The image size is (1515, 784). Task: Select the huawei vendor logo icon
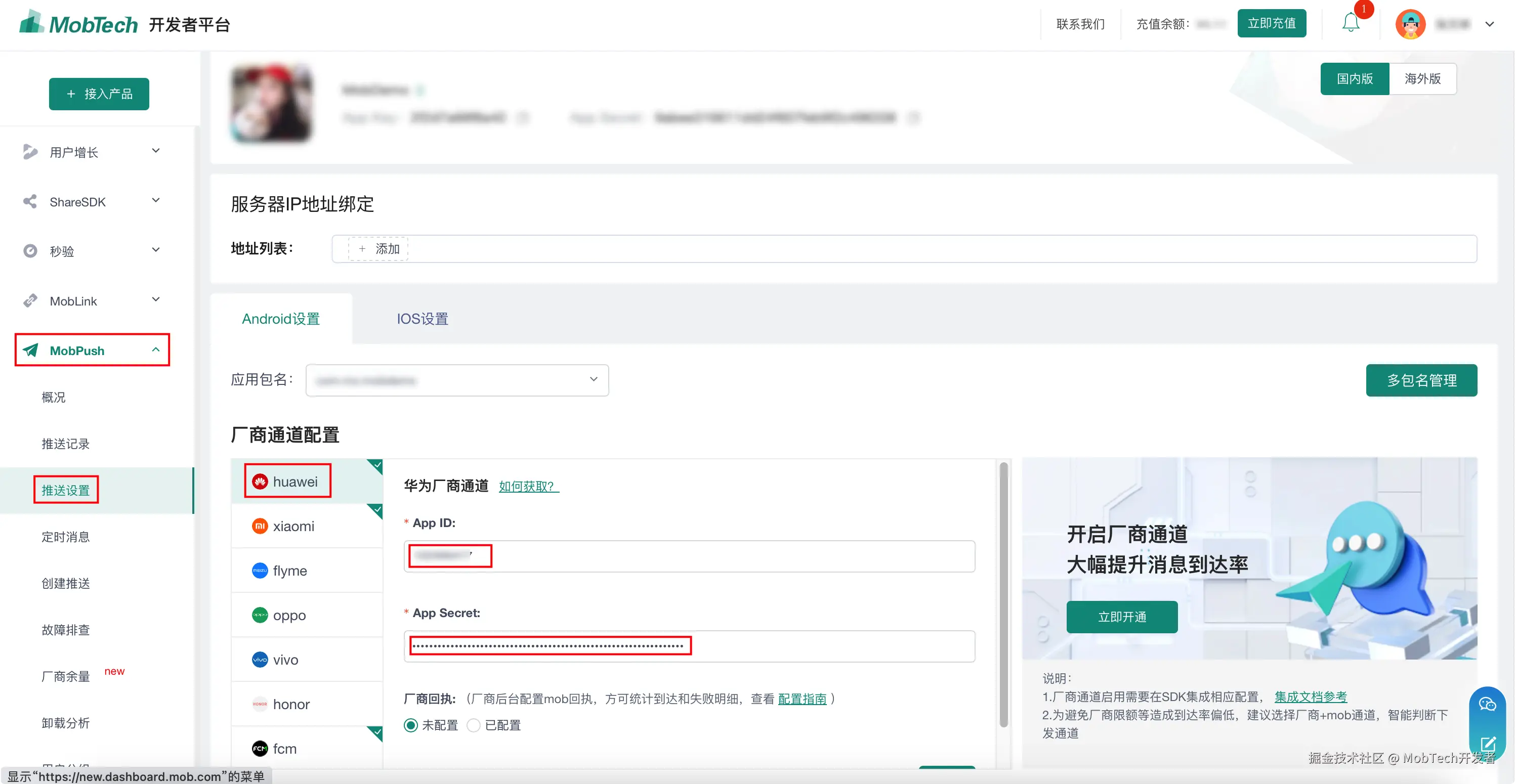[x=260, y=482]
